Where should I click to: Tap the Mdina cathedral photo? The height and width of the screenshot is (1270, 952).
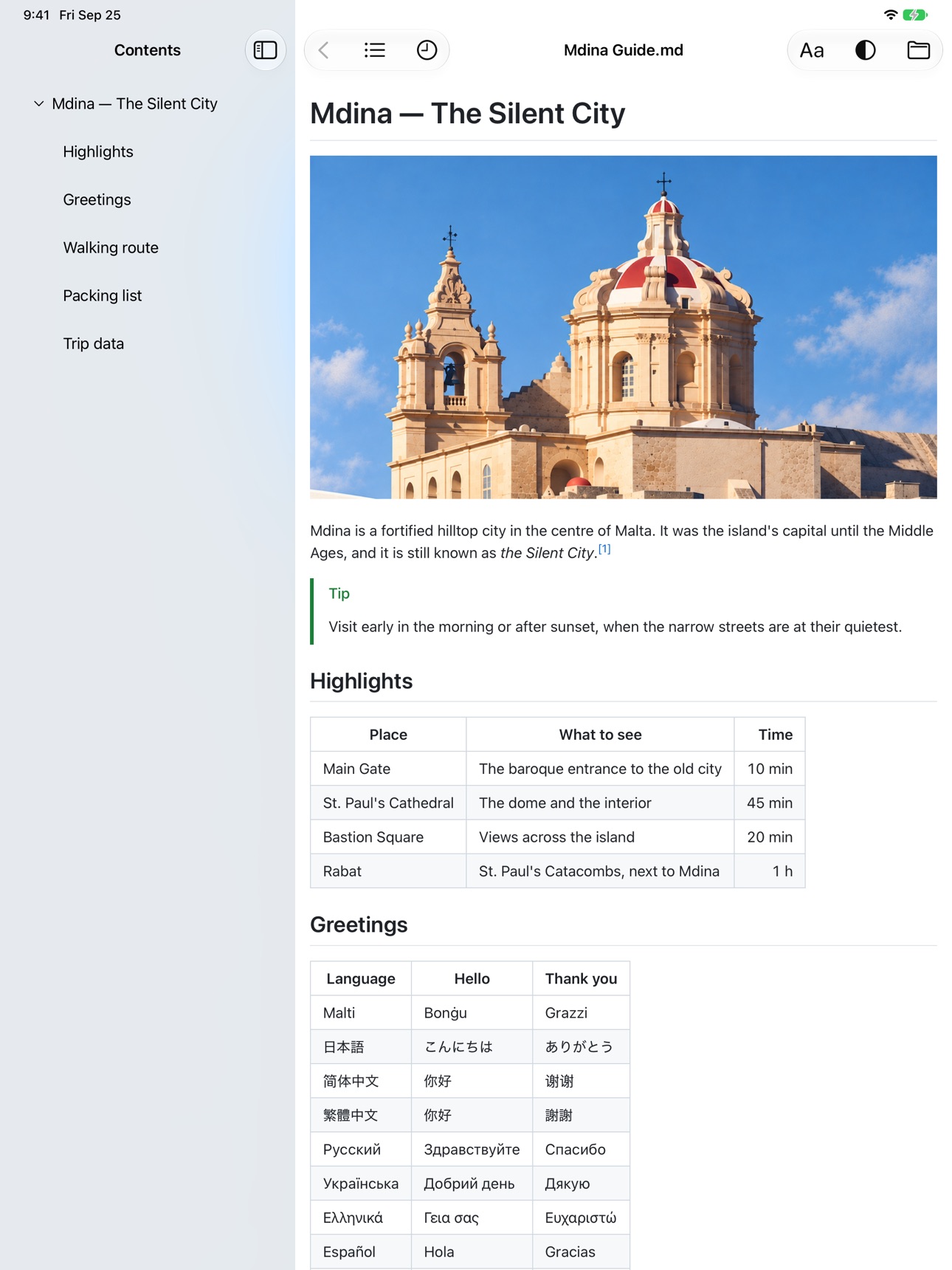(624, 327)
